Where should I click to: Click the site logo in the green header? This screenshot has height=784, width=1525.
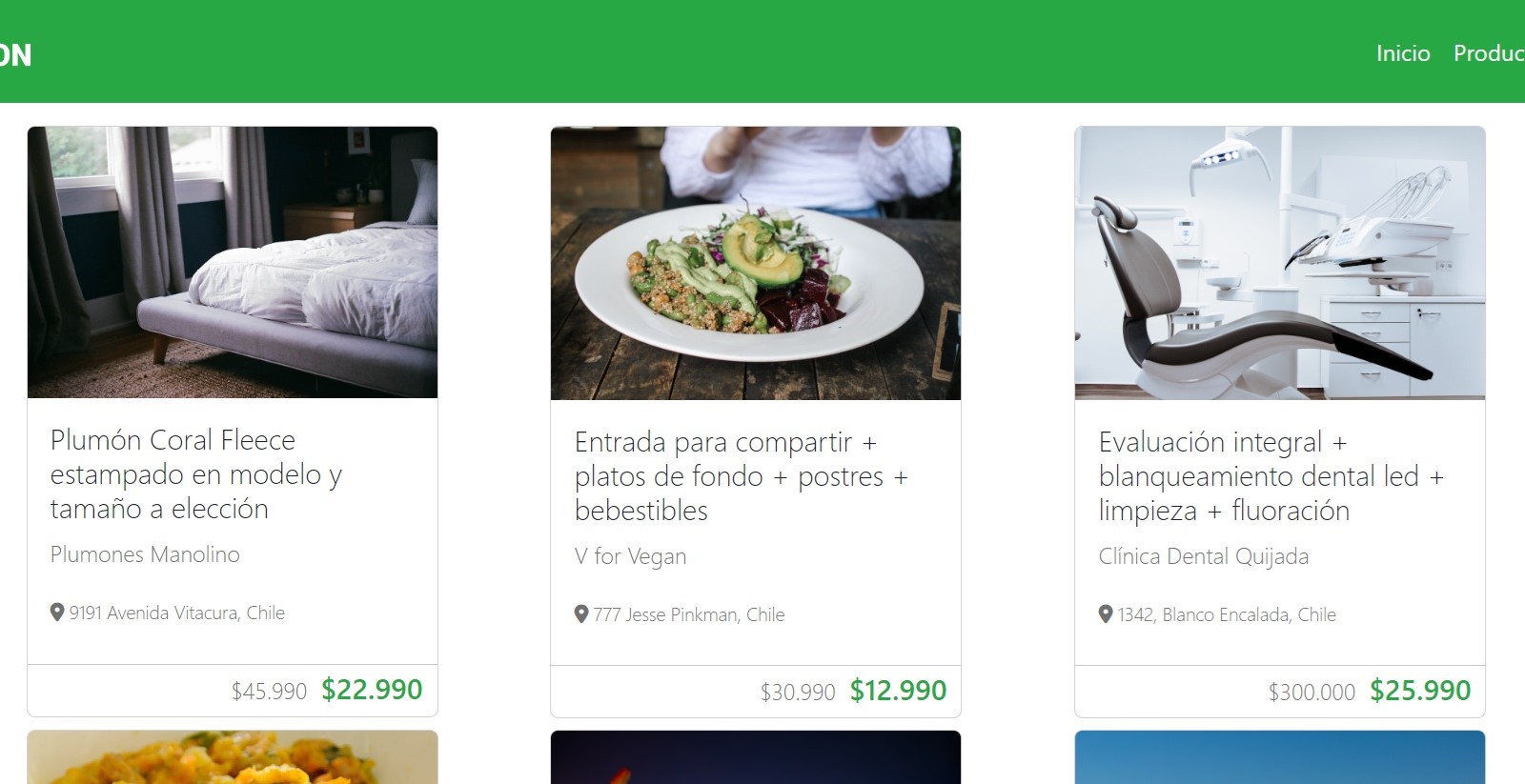click(x=15, y=54)
